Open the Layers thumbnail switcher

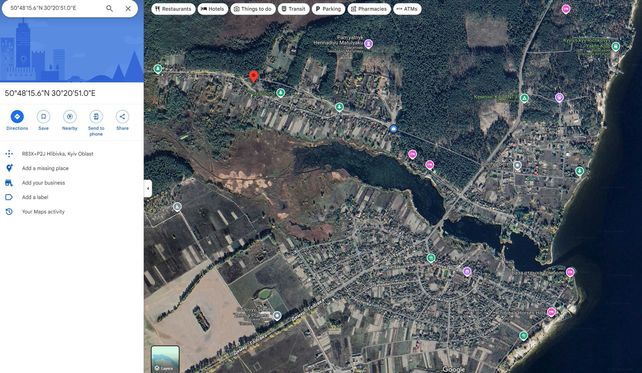tap(165, 359)
